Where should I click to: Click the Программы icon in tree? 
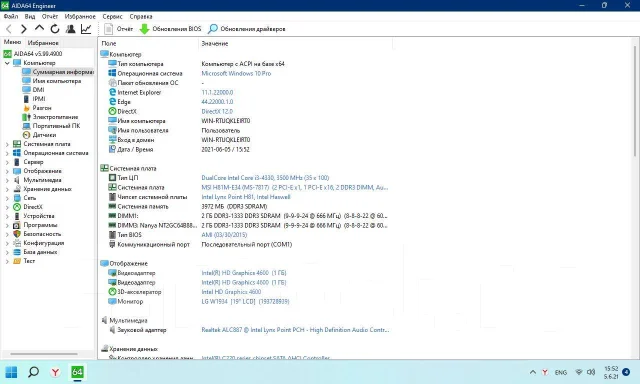click(x=17, y=225)
